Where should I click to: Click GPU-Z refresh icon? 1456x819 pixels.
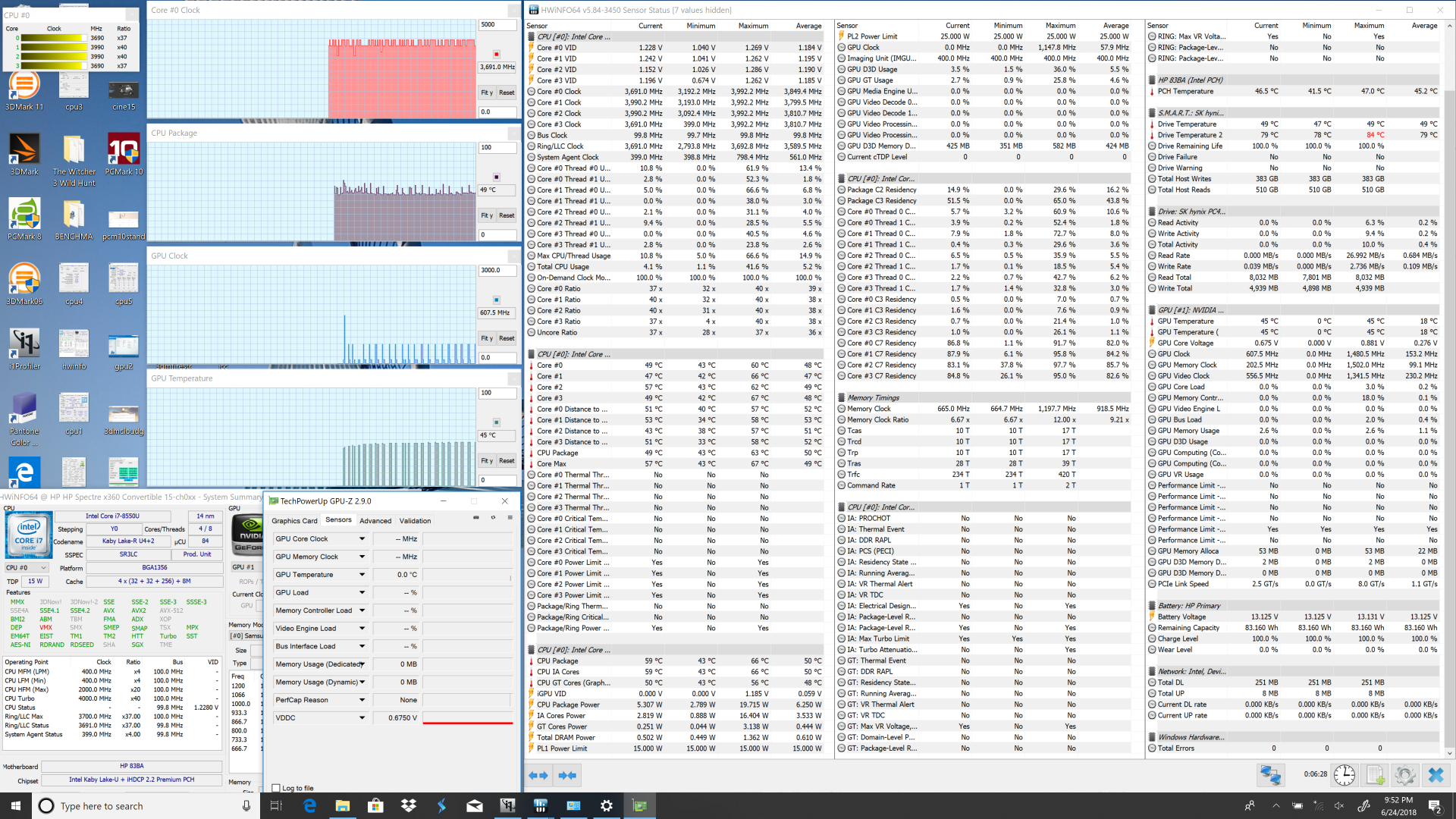493,518
